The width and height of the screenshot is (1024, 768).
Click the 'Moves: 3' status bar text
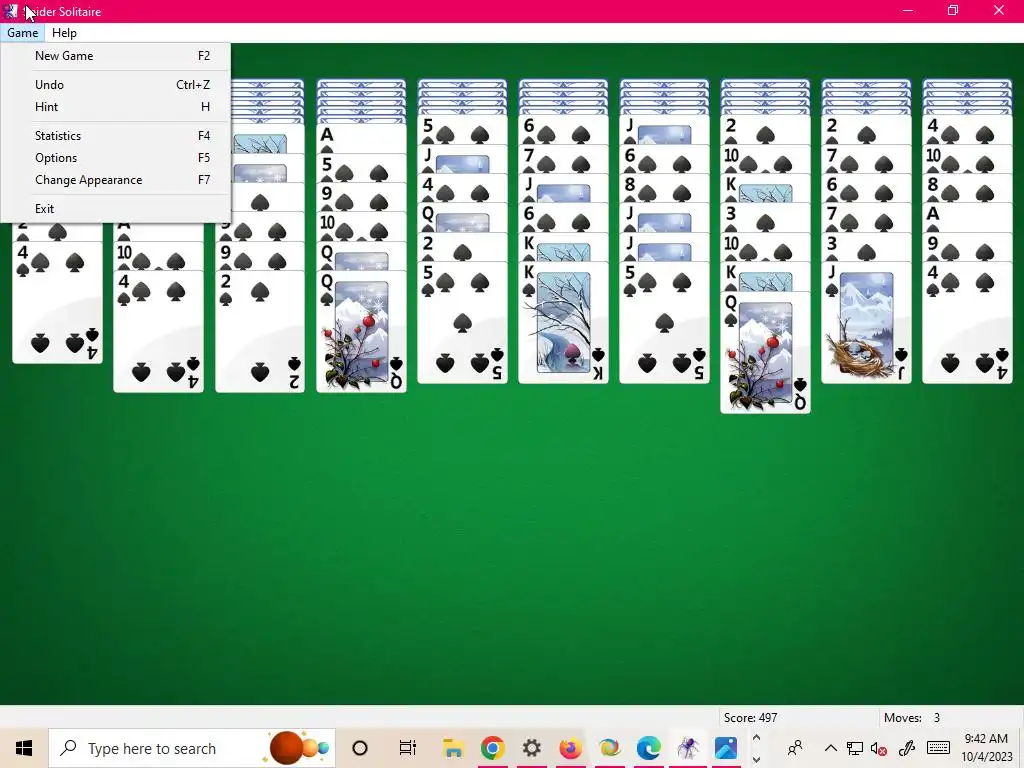[x=912, y=718]
